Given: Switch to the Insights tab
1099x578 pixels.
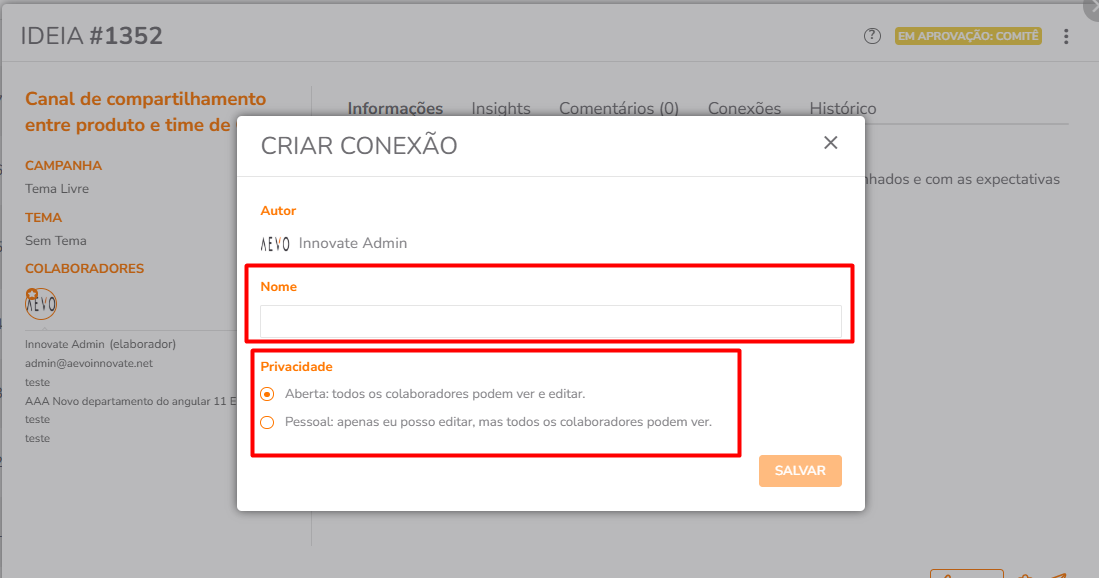Looking at the screenshot, I should pyautogui.click(x=501, y=108).
